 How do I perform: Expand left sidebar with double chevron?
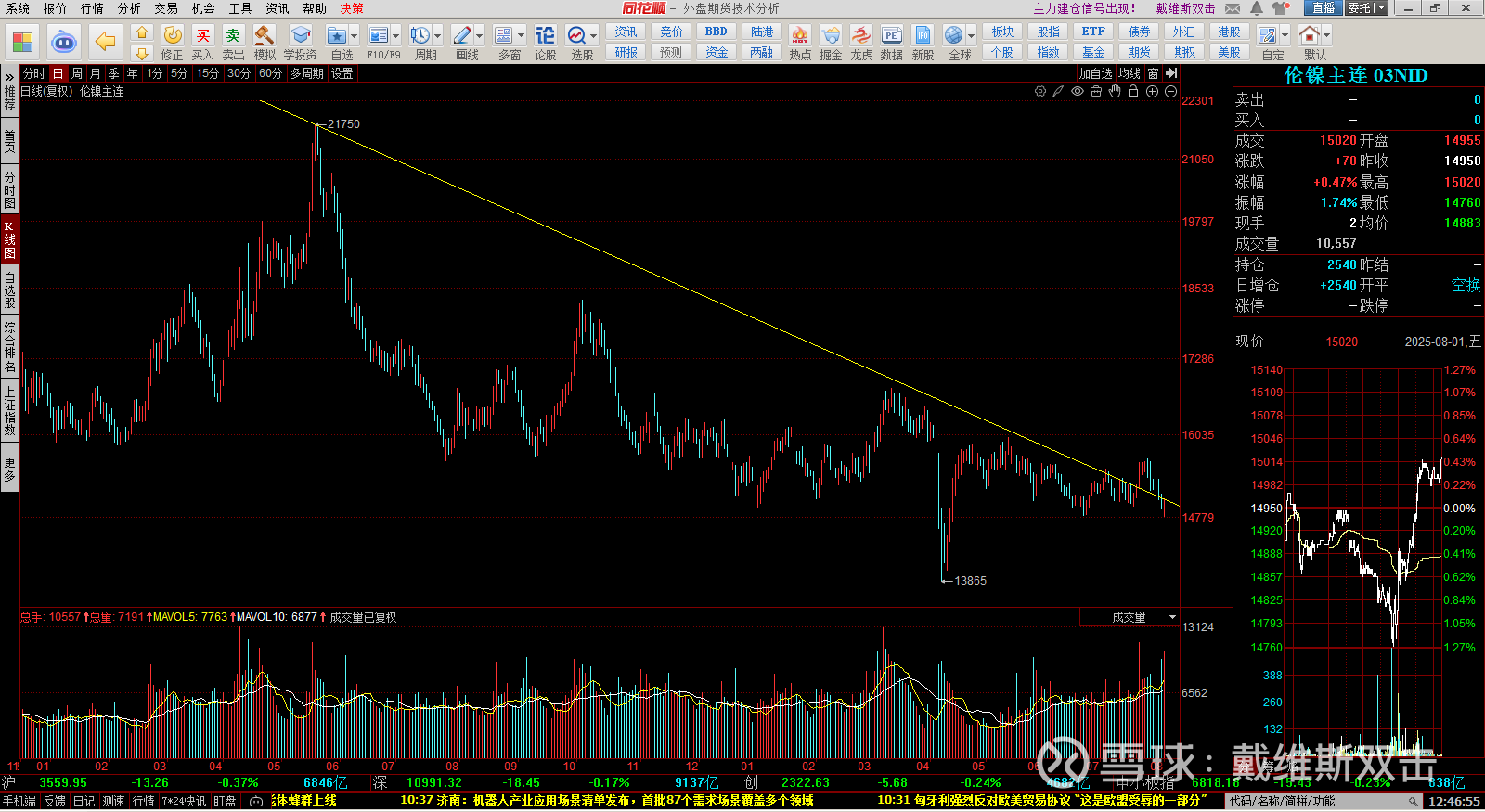(9, 76)
